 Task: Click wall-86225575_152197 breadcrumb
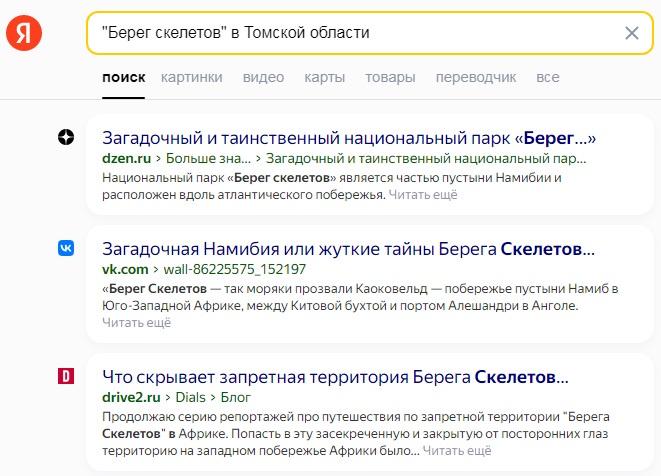235,269
